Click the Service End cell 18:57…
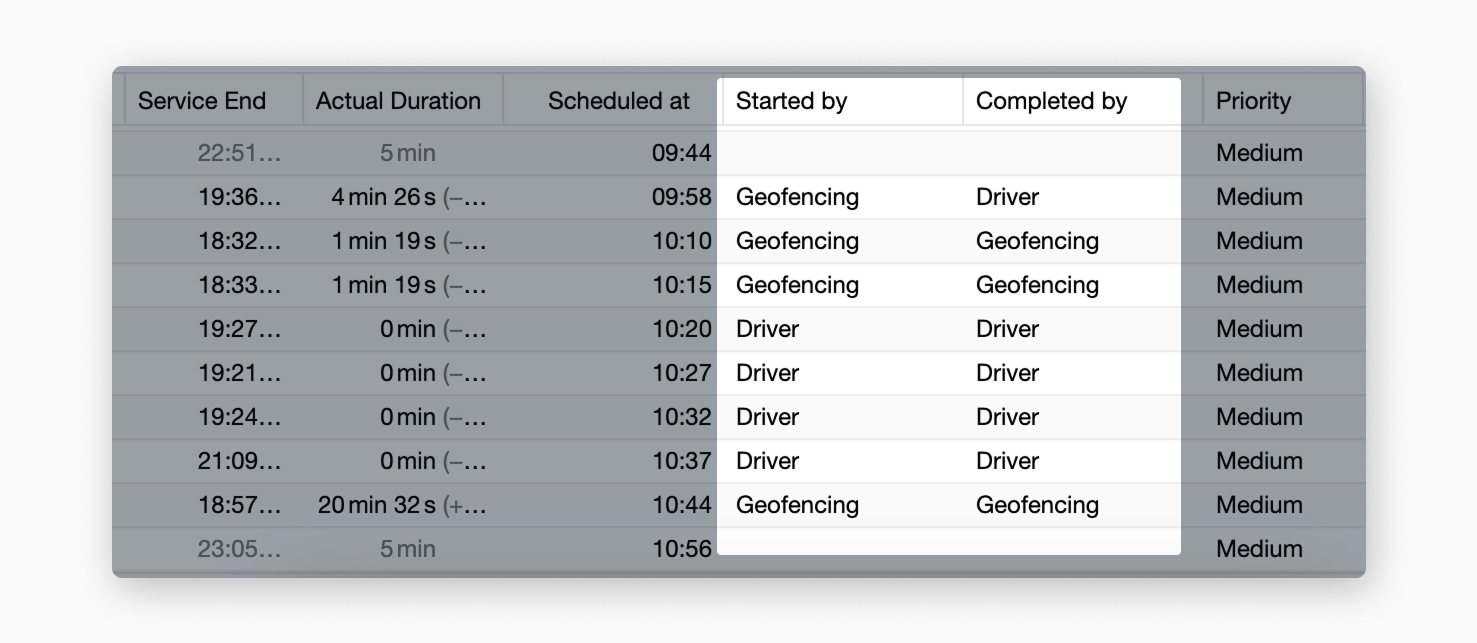 240,505
